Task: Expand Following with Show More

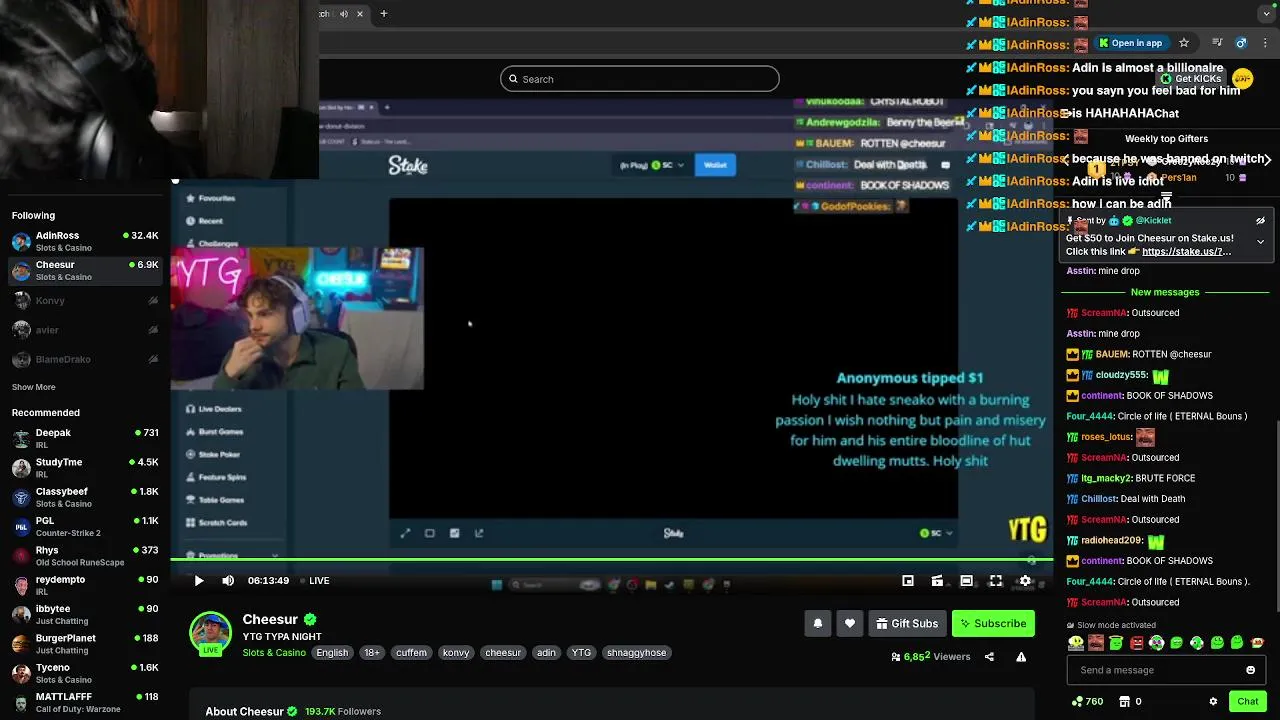Action: [33, 387]
